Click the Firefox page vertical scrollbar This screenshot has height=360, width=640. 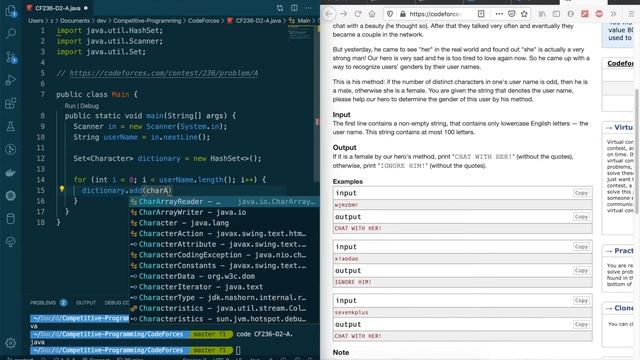click(637, 151)
